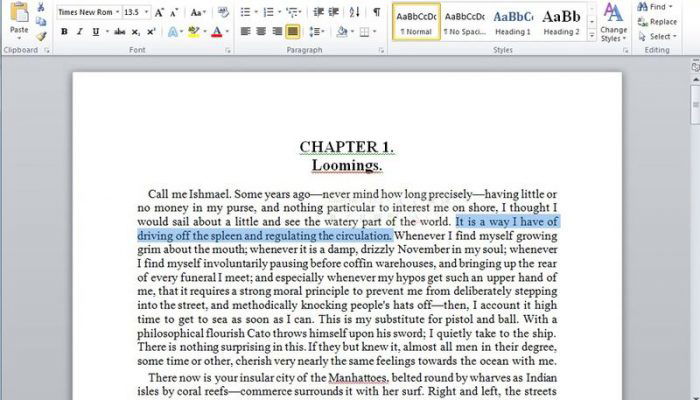This screenshot has height=400, width=700.
Task: Toggle superscript formatting
Action: tap(151, 32)
